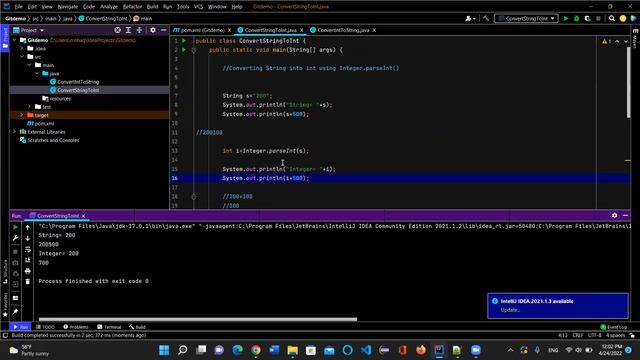Expand the target folder
The height and width of the screenshot is (360, 640).
pos(22,115)
